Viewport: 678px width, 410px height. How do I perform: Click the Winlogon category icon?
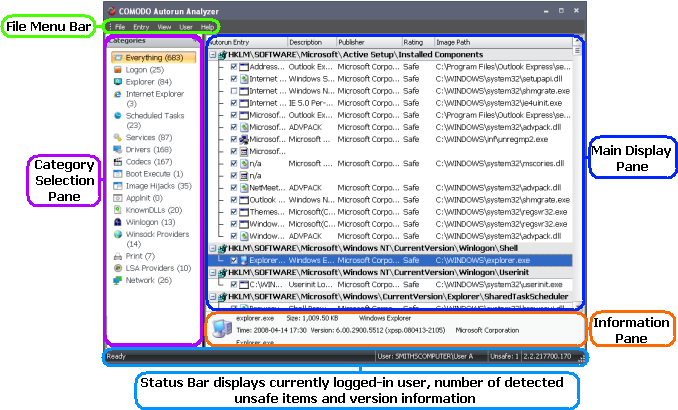[x=118, y=222]
